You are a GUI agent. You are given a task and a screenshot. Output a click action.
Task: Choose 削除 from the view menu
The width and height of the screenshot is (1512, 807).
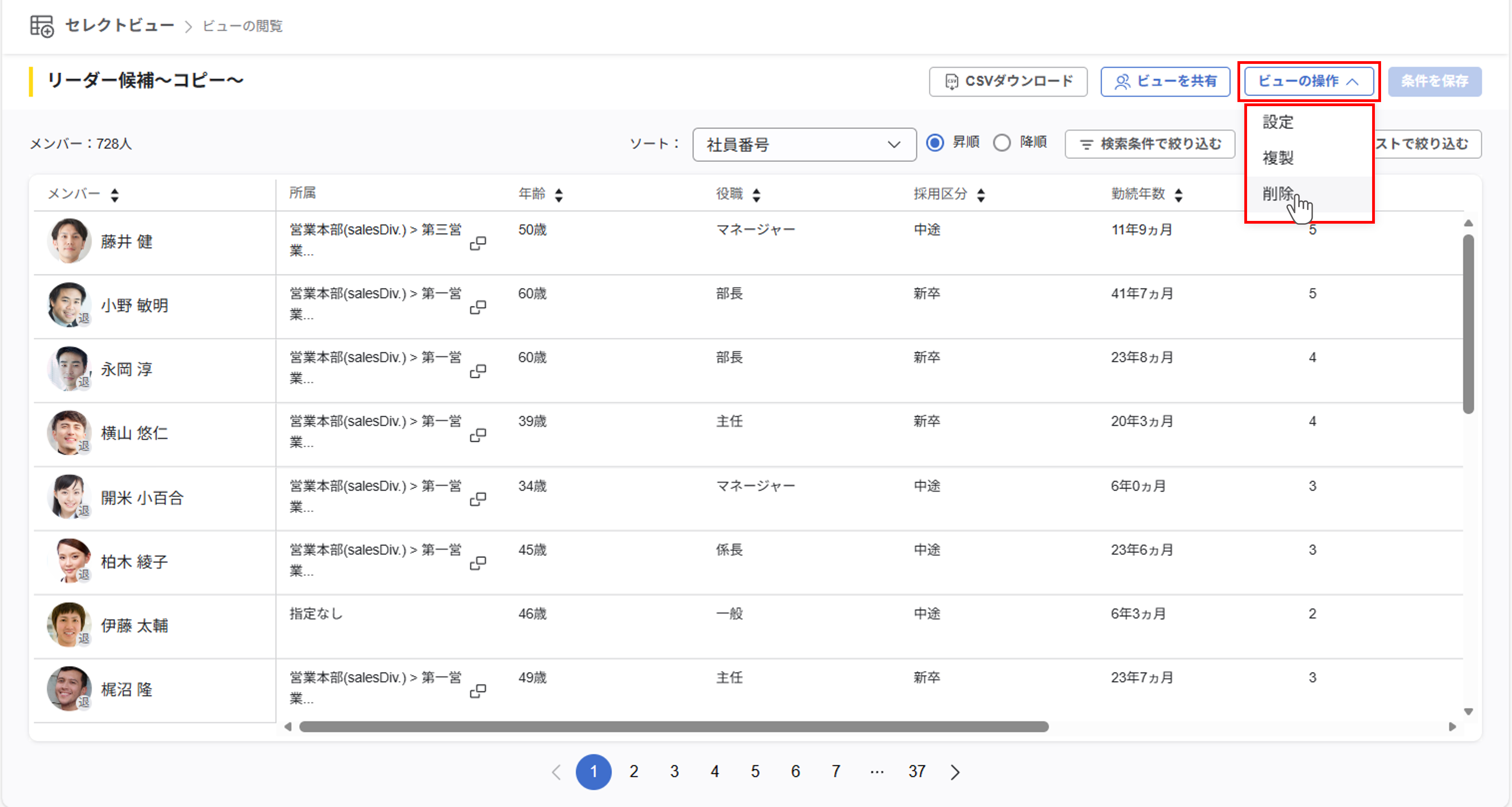click(x=1278, y=194)
